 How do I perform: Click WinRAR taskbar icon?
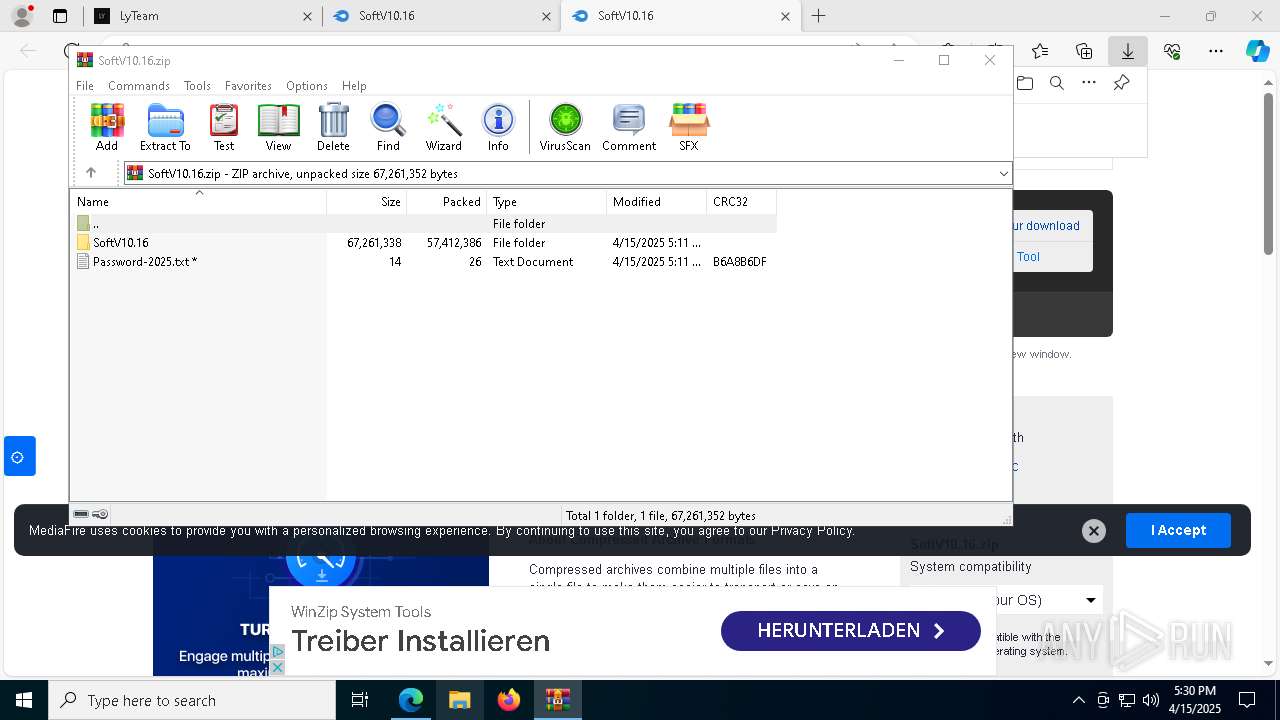pos(558,700)
